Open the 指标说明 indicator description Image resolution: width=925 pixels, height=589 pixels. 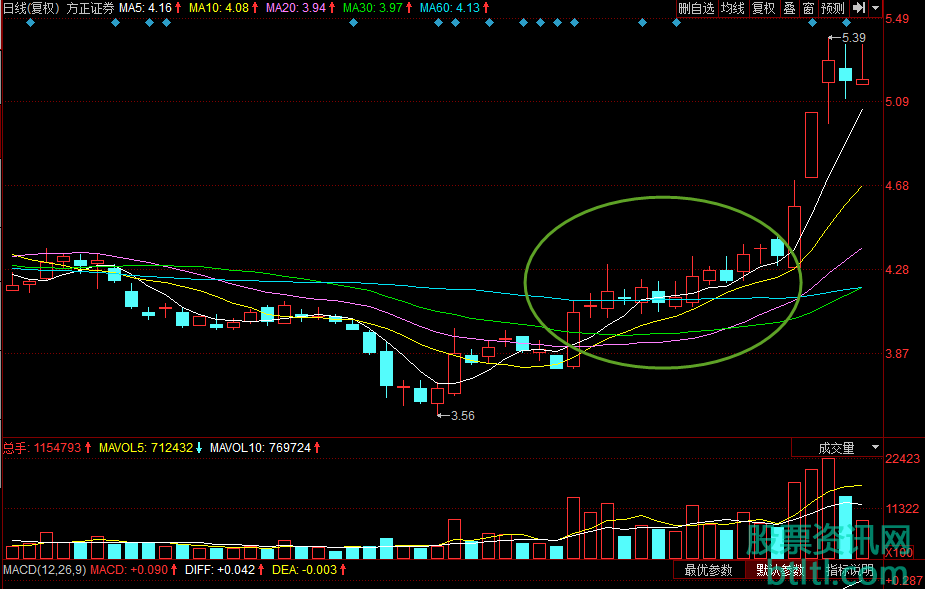click(x=850, y=570)
